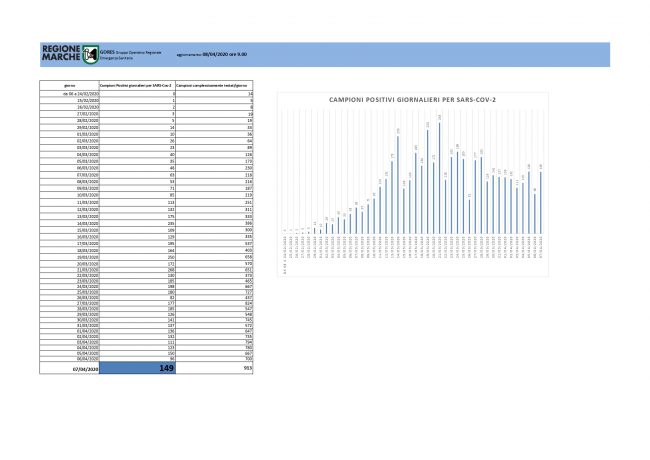
Task: Click the Regione Marche crest emblem
Action: (92, 54)
